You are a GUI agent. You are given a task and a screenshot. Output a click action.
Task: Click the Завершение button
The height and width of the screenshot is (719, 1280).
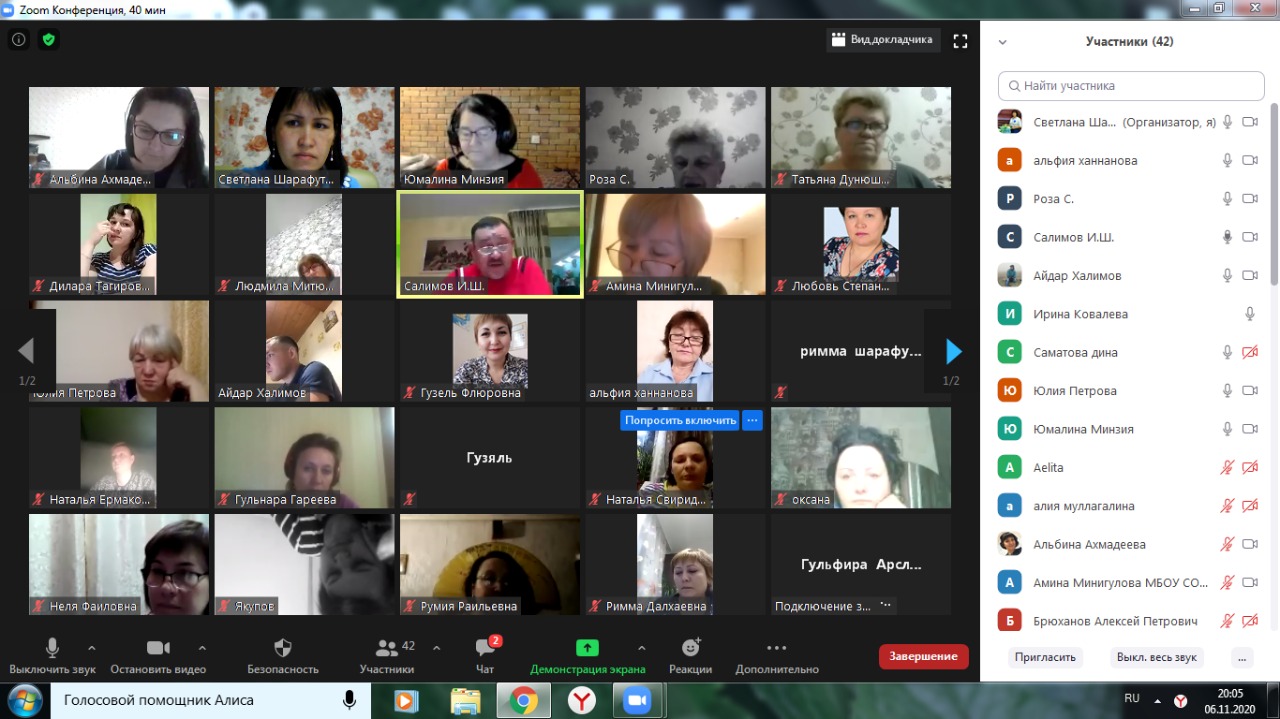click(923, 656)
